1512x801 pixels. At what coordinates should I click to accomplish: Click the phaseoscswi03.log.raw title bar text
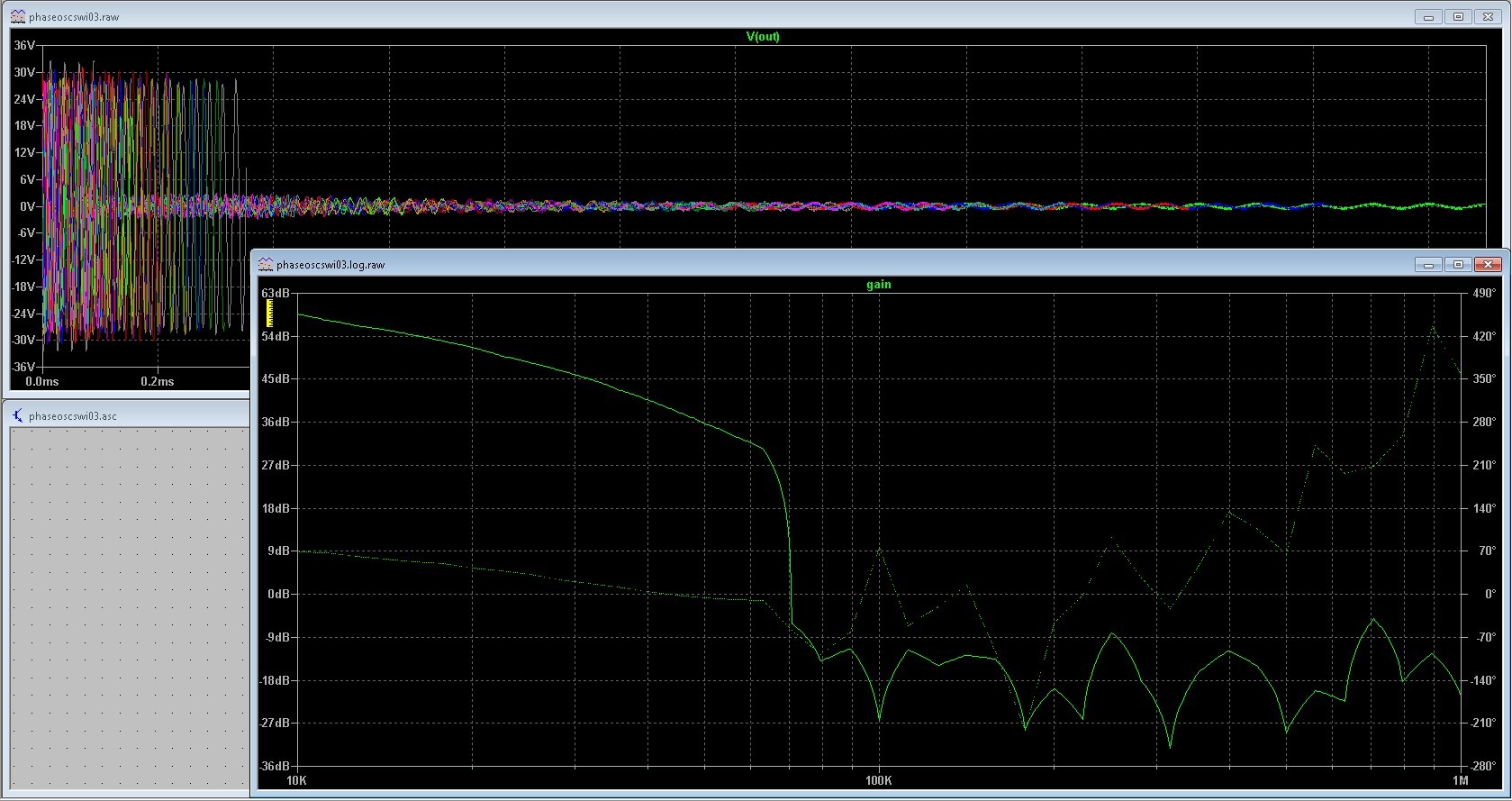pyautogui.click(x=330, y=265)
